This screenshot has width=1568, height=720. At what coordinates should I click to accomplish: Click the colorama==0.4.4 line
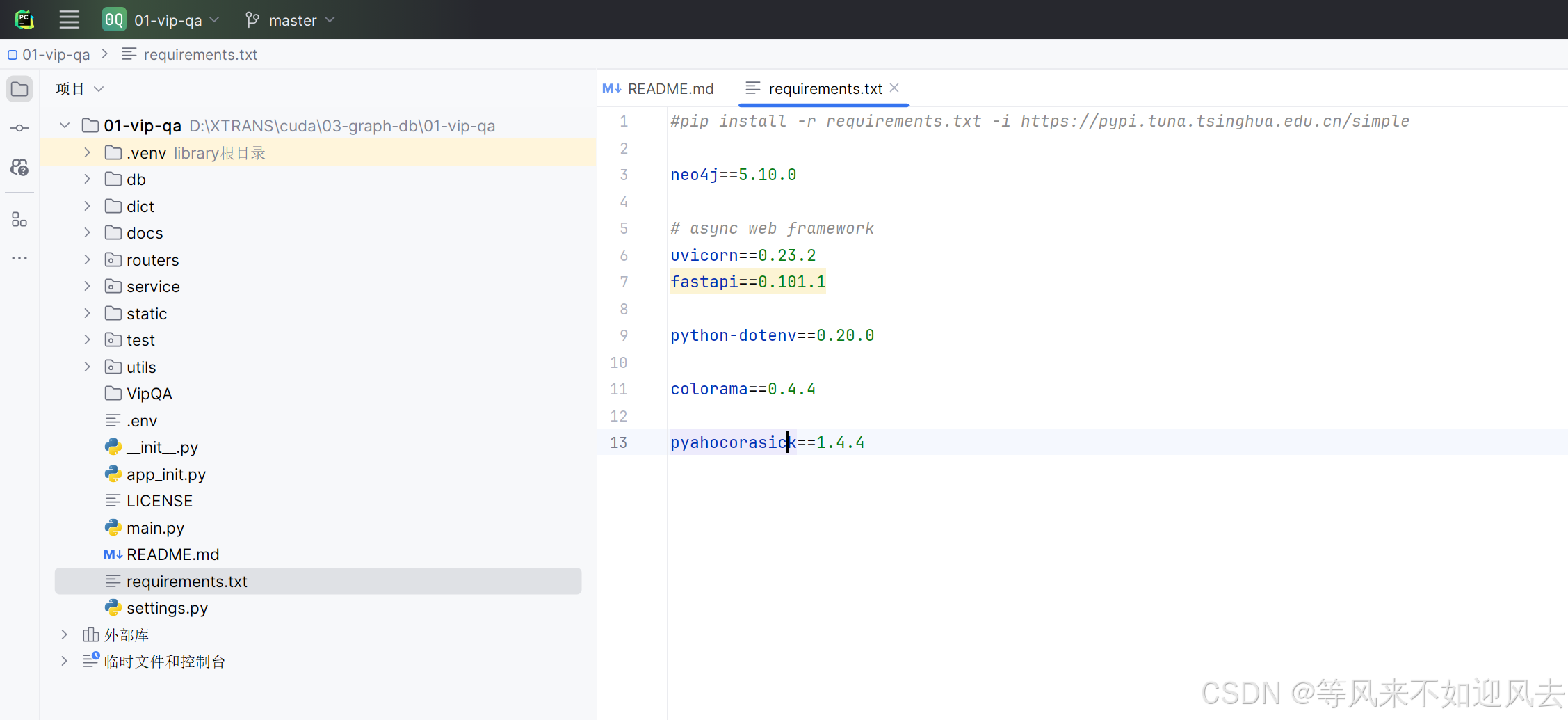[x=743, y=389]
